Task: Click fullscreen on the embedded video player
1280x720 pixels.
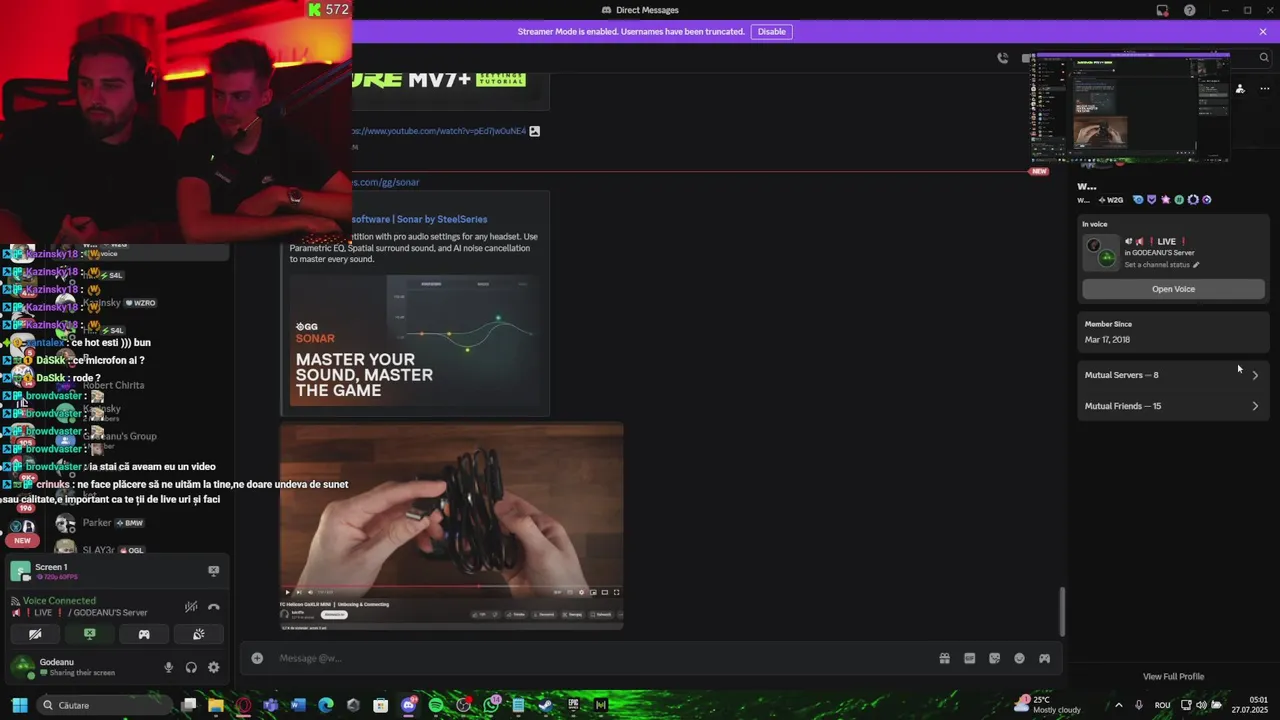Action: point(617,592)
